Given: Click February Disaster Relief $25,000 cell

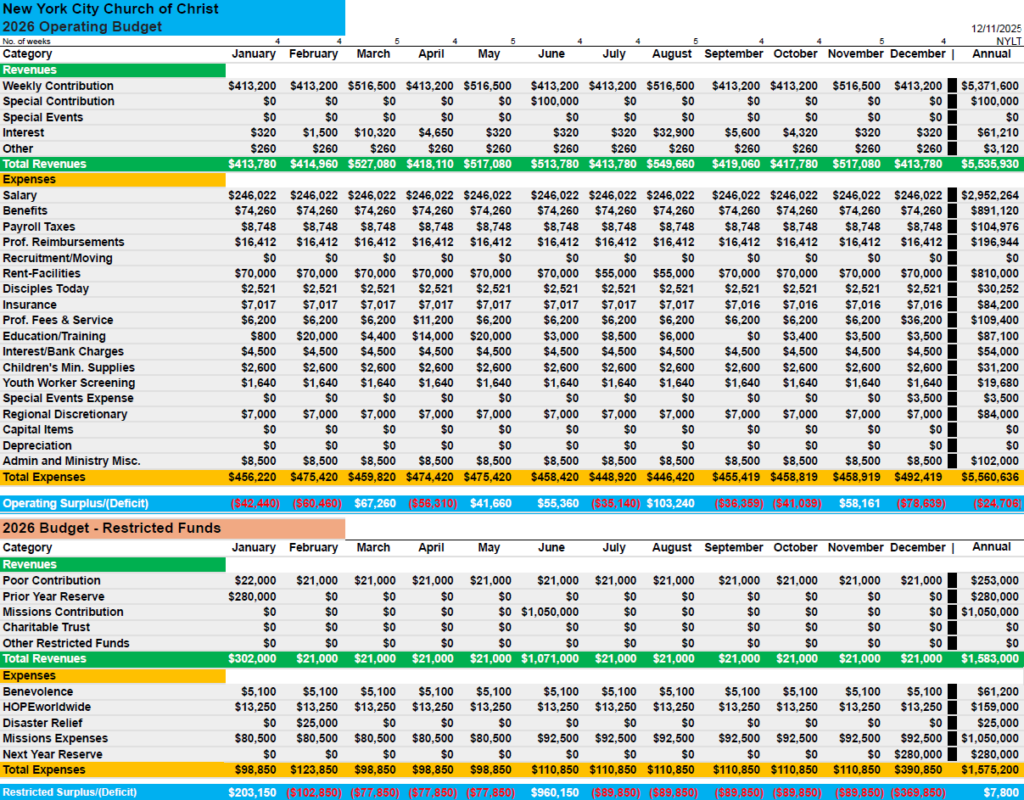Looking at the screenshot, I should click(x=317, y=723).
